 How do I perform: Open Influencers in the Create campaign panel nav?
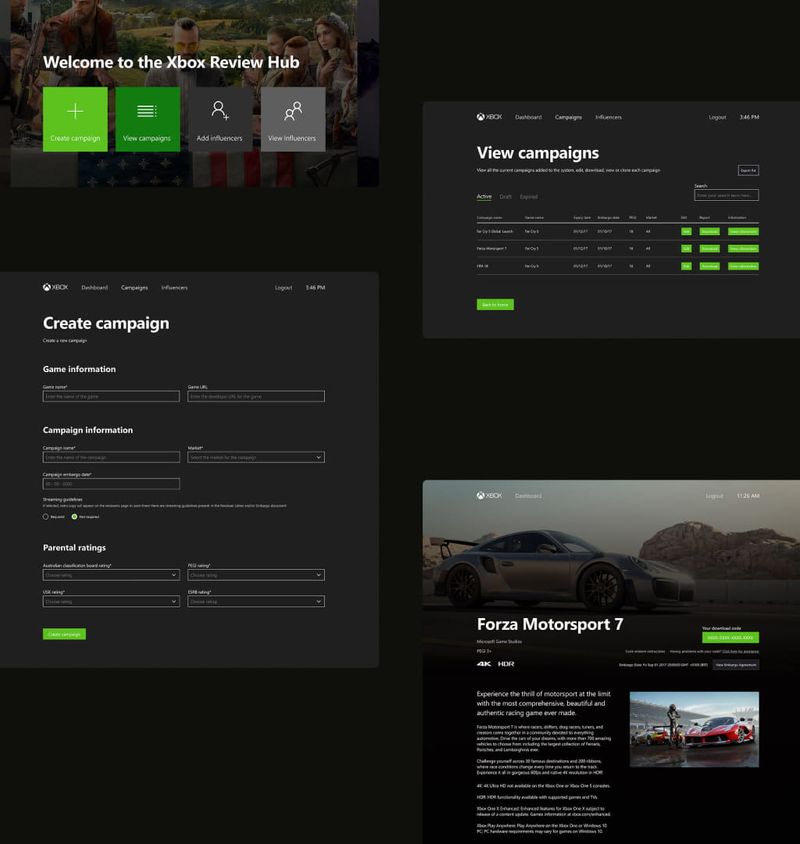click(174, 288)
